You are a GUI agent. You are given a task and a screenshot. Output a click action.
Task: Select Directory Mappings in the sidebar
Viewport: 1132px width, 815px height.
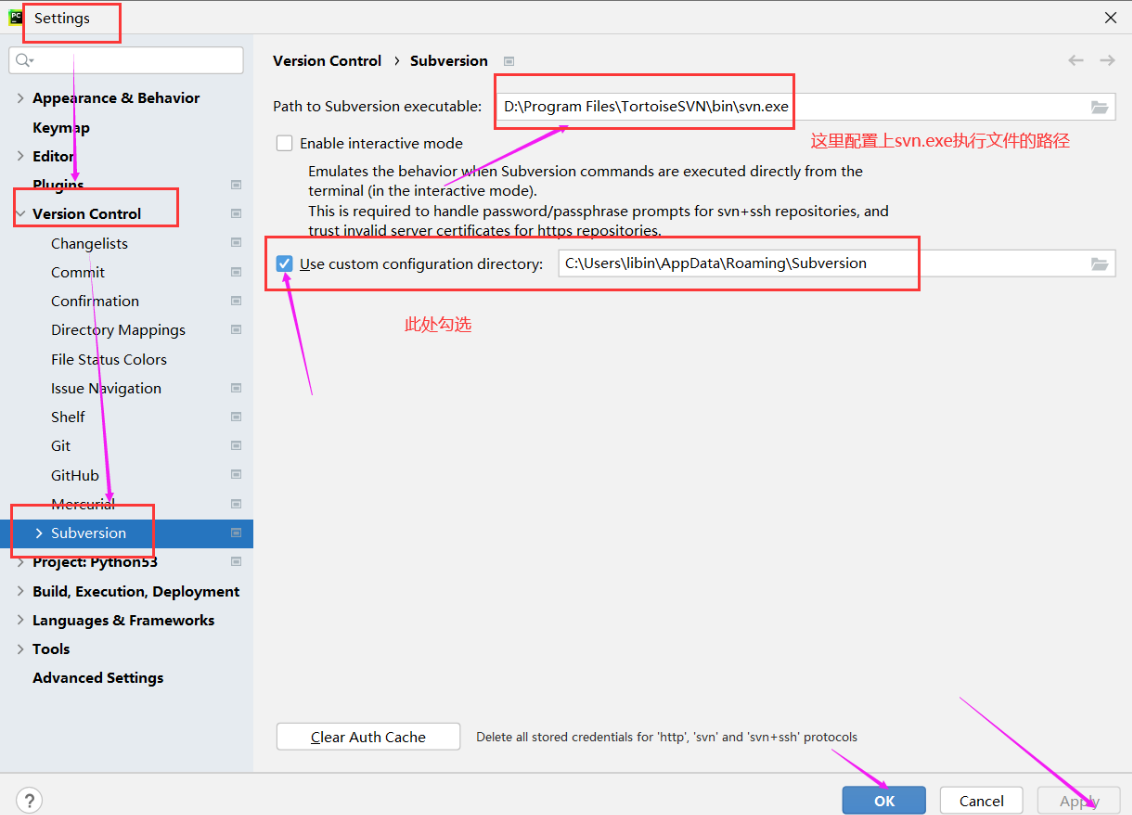[x=118, y=330]
